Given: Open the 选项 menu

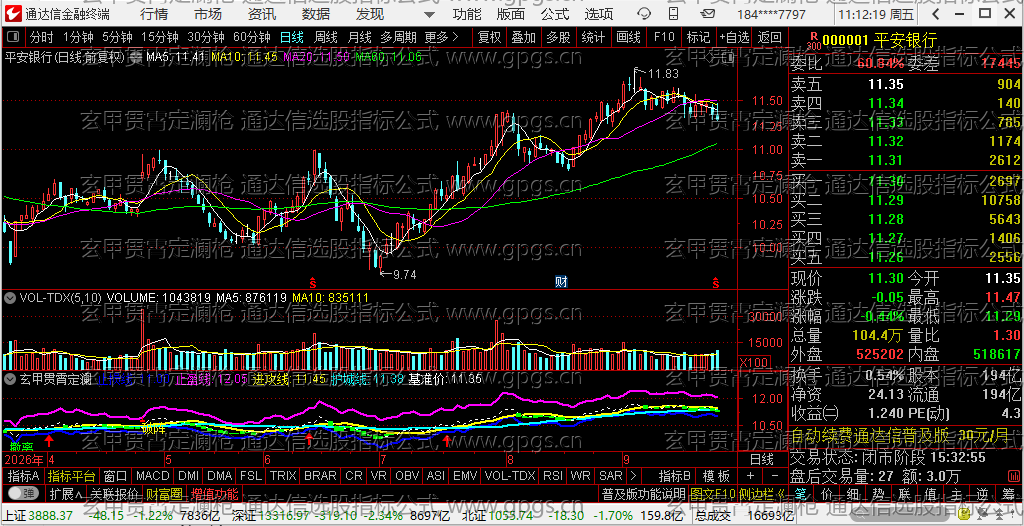Looking at the screenshot, I should pos(598,14).
